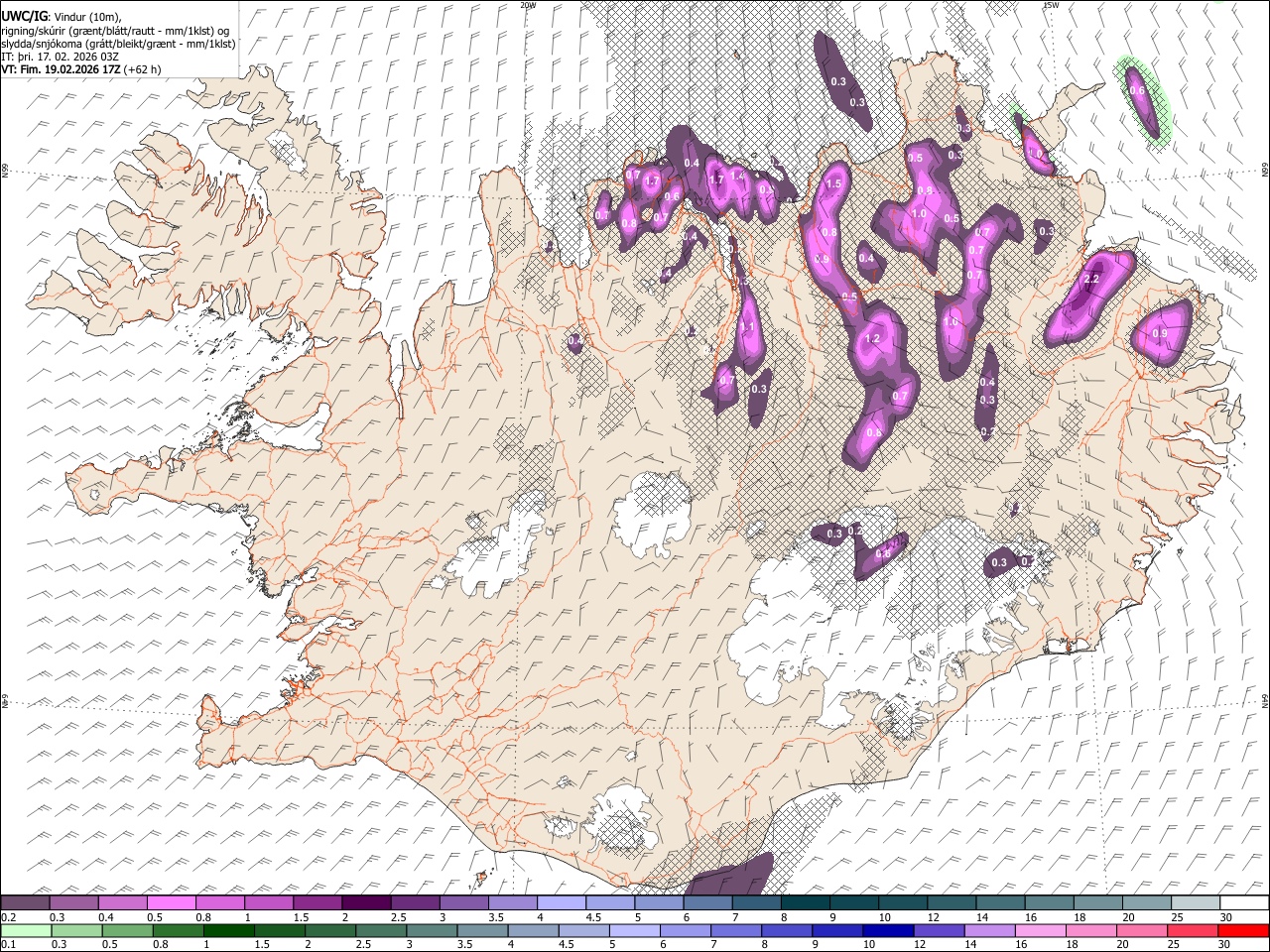The height and width of the screenshot is (952, 1270).
Task: Click the '0.2' label on the upper scale
Action: pyautogui.click(x=8, y=917)
